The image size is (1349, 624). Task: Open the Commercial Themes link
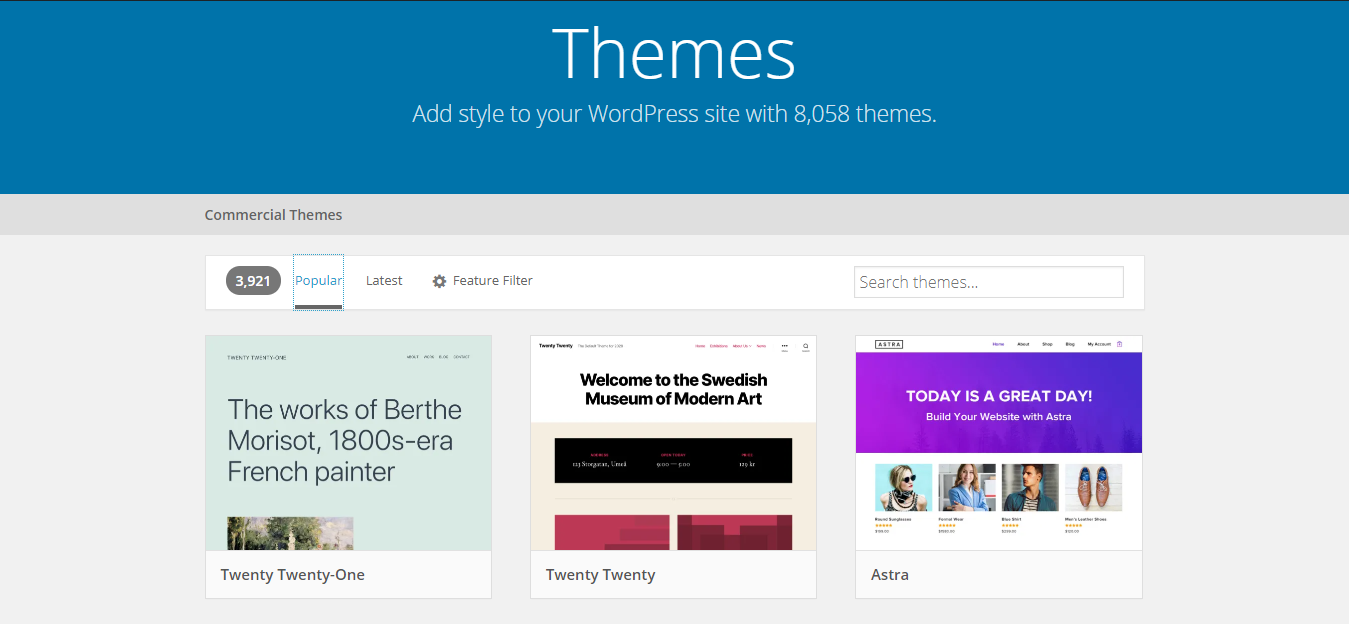pyautogui.click(x=273, y=215)
